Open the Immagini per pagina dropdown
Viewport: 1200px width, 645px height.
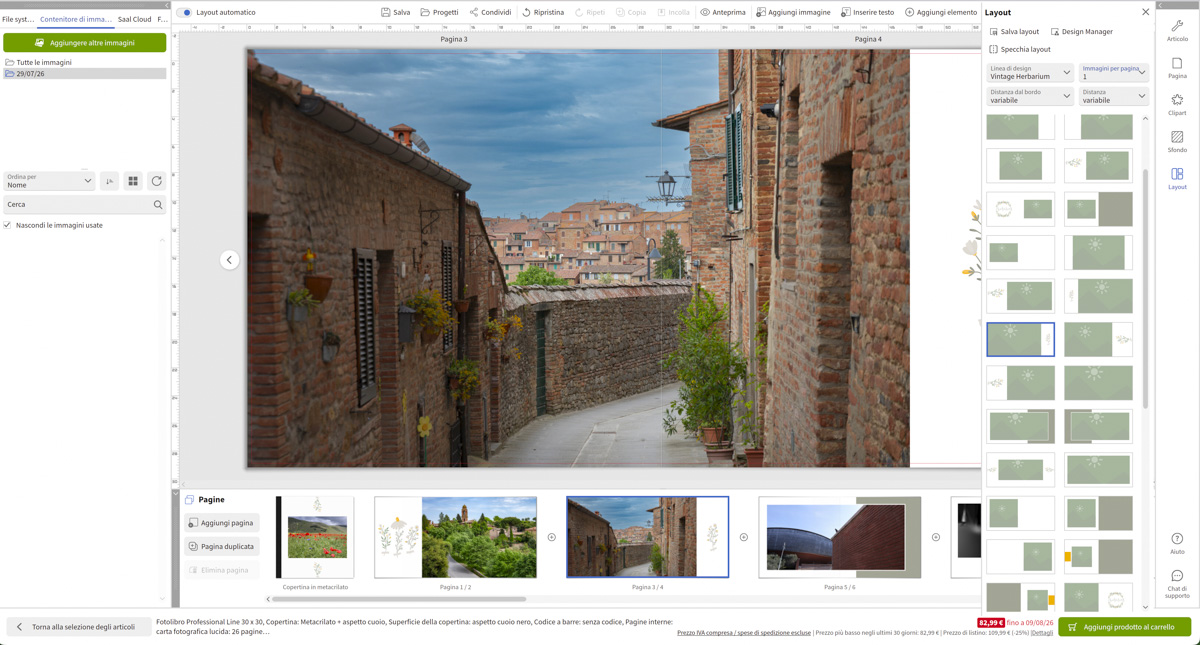point(1113,72)
